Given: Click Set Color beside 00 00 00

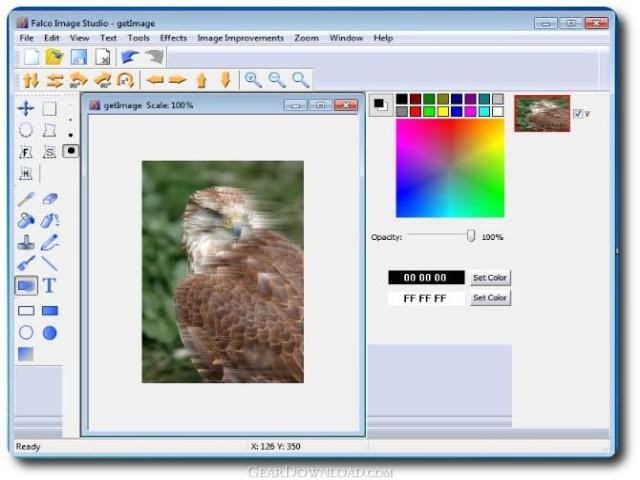Looking at the screenshot, I should [x=490, y=278].
